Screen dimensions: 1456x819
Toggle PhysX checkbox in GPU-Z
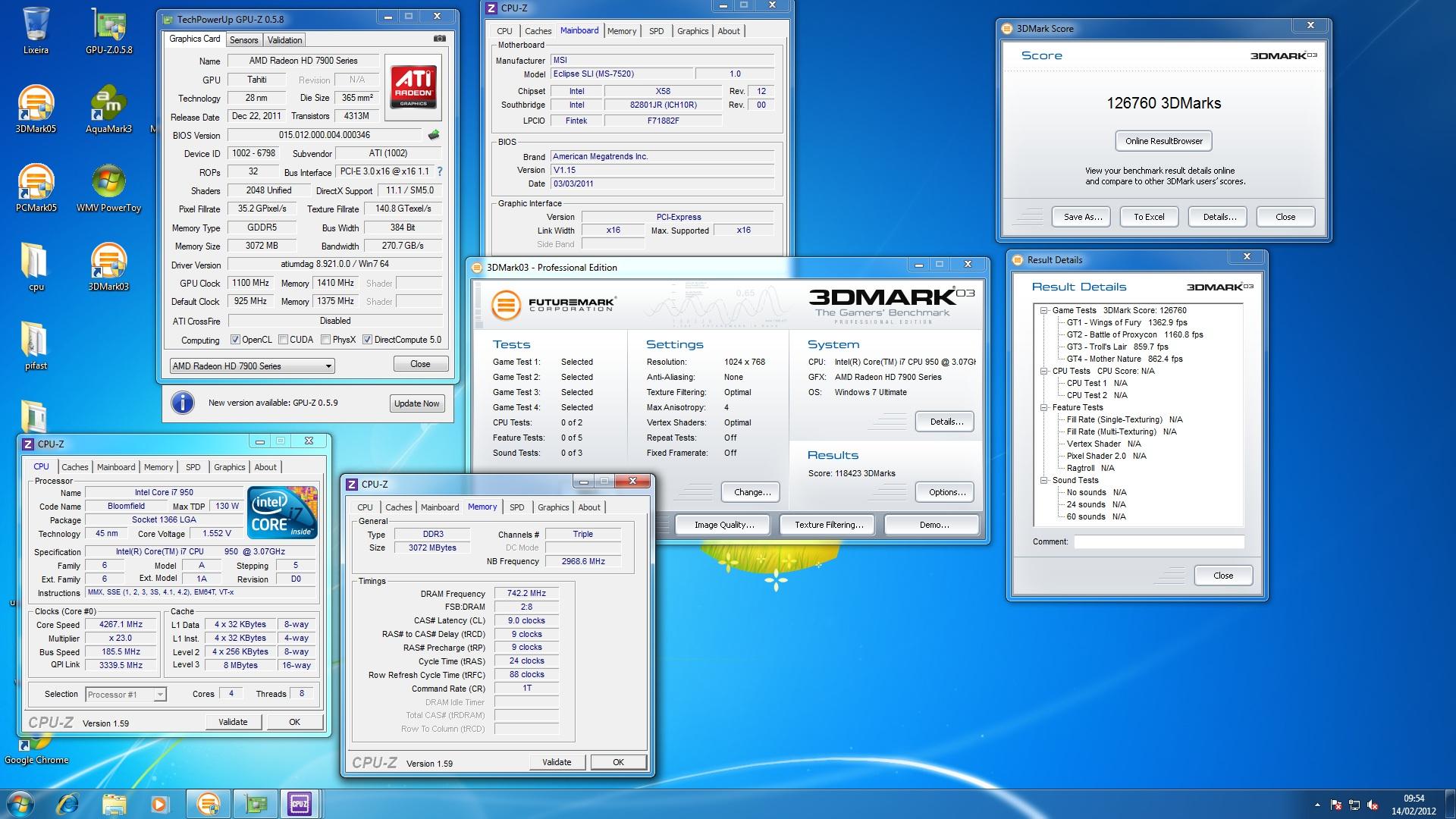click(x=325, y=340)
